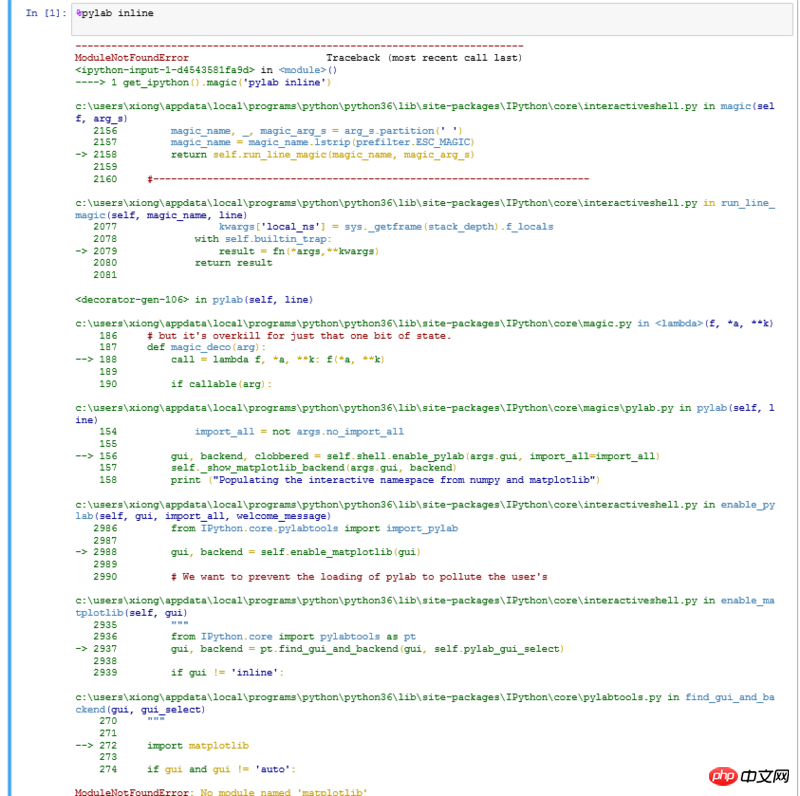The image size is (800, 796).
Task: Click the red ModuleNotFoundError heading at top
Action: point(132,58)
